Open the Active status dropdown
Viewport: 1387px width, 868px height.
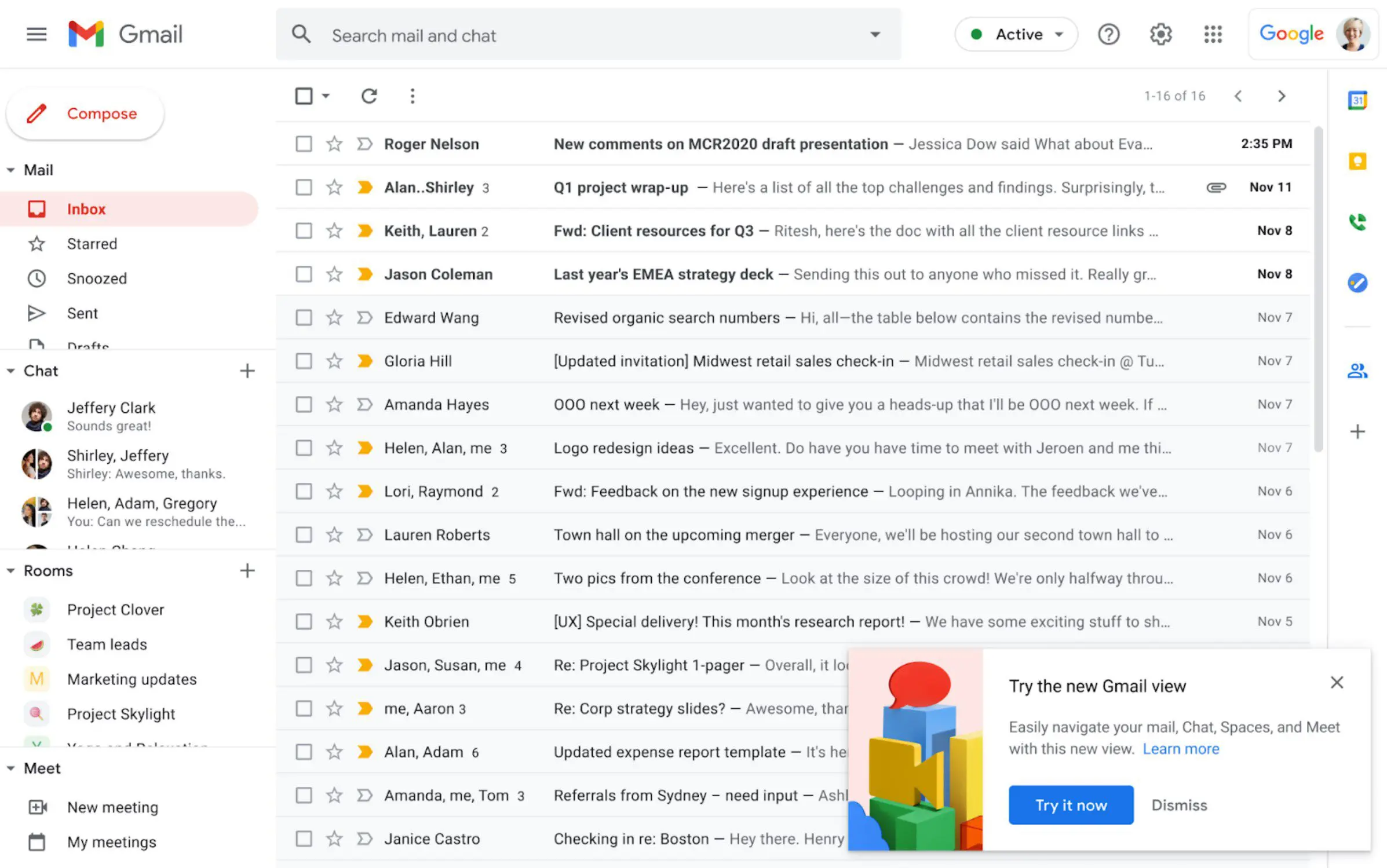coord(1016,34)
